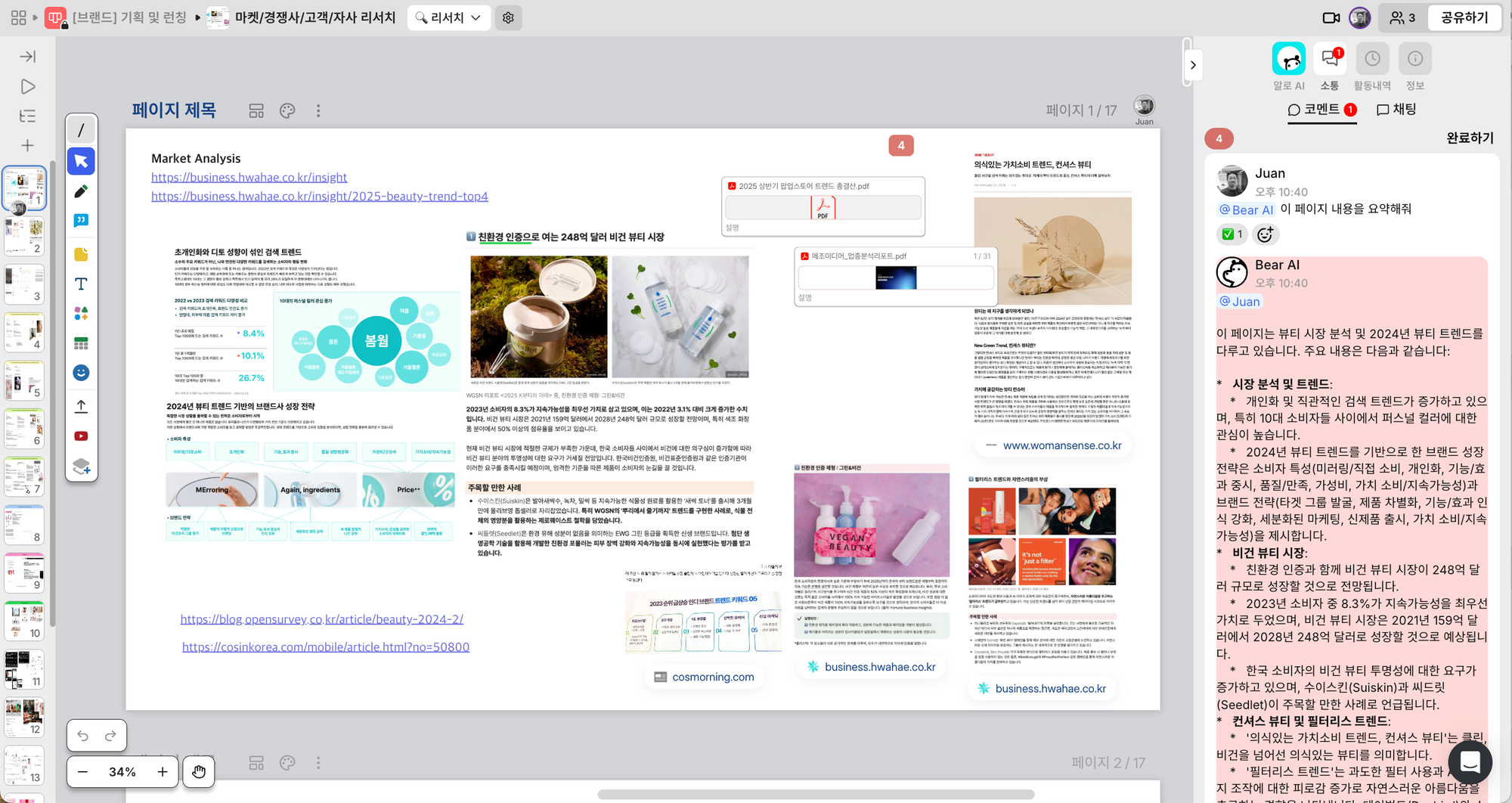Toggle the checkmark reaction on Juan's comment
This screenshot has height=803, width=1512.
pyautogui.click(x=1232, y=234)
